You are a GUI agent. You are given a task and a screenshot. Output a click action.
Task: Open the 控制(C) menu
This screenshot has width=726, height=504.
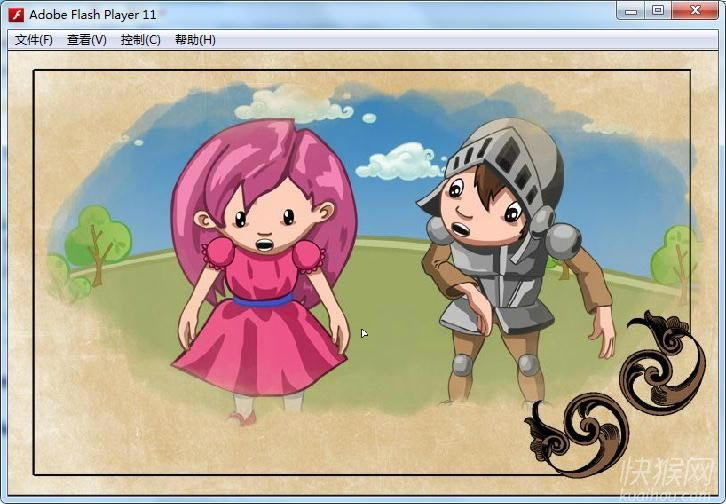[140, 40]
